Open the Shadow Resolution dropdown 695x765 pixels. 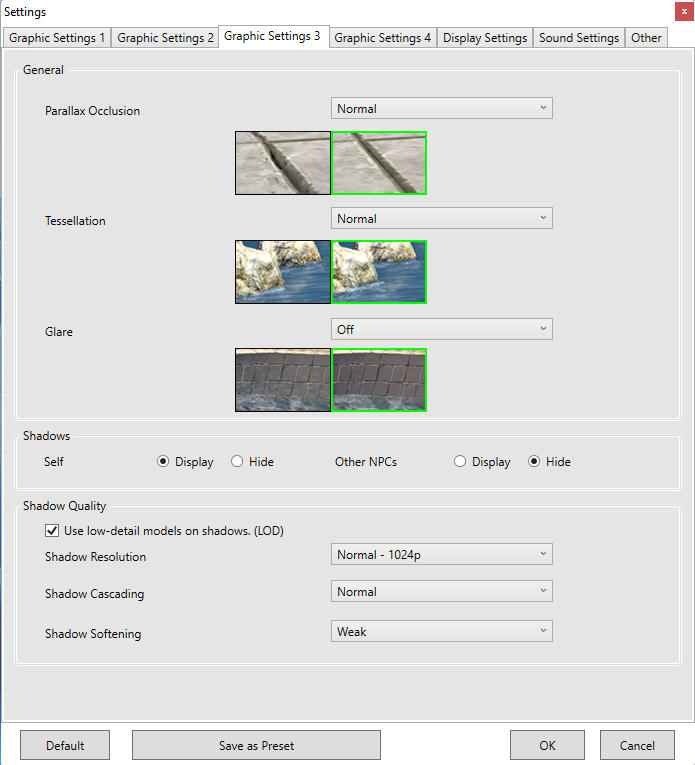tap(441, 554)
